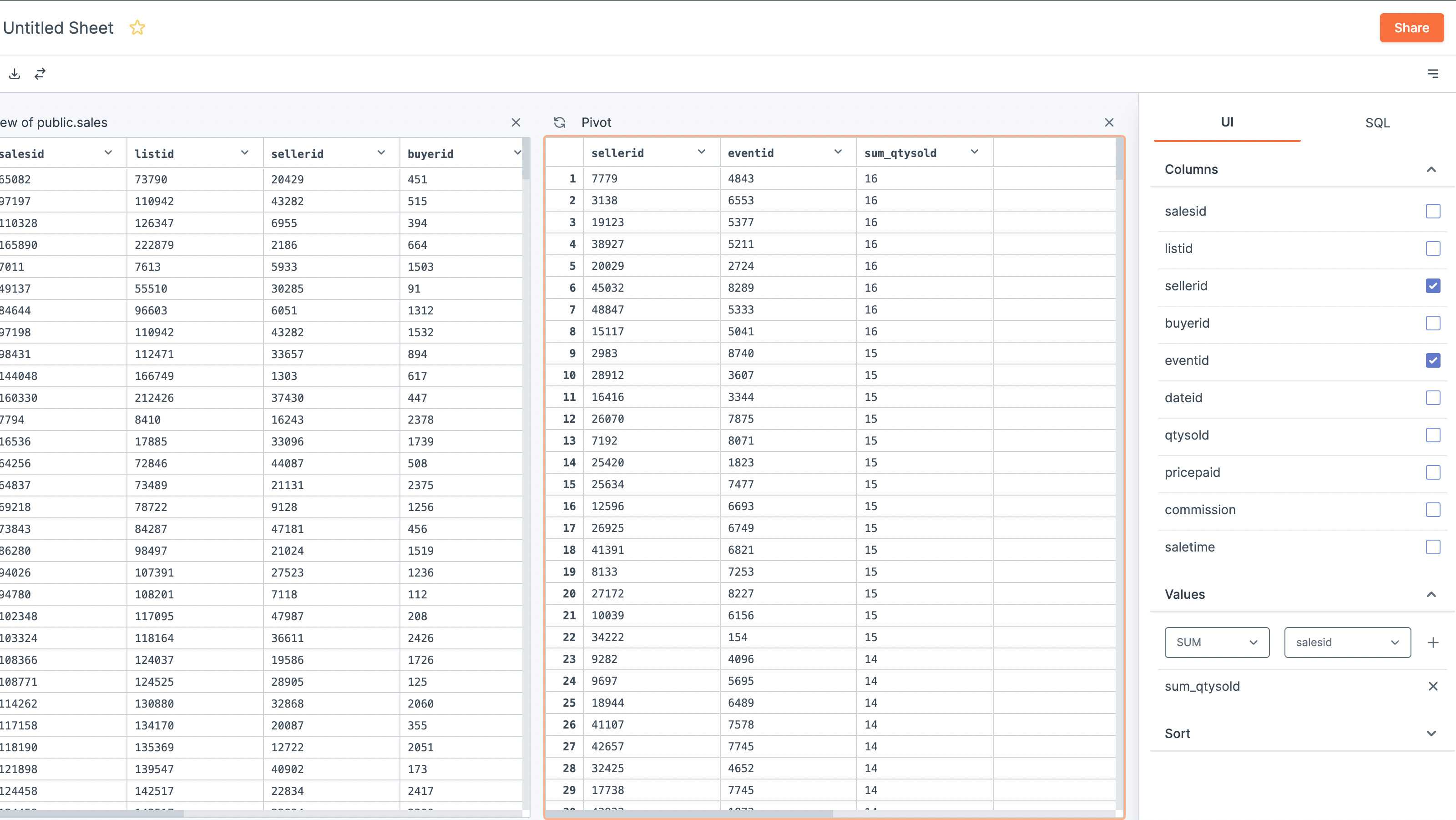This screenshot has width=1456, height=820.
Task: Uncheck the sellerid column checkbox
Action: coord(1433,286)
